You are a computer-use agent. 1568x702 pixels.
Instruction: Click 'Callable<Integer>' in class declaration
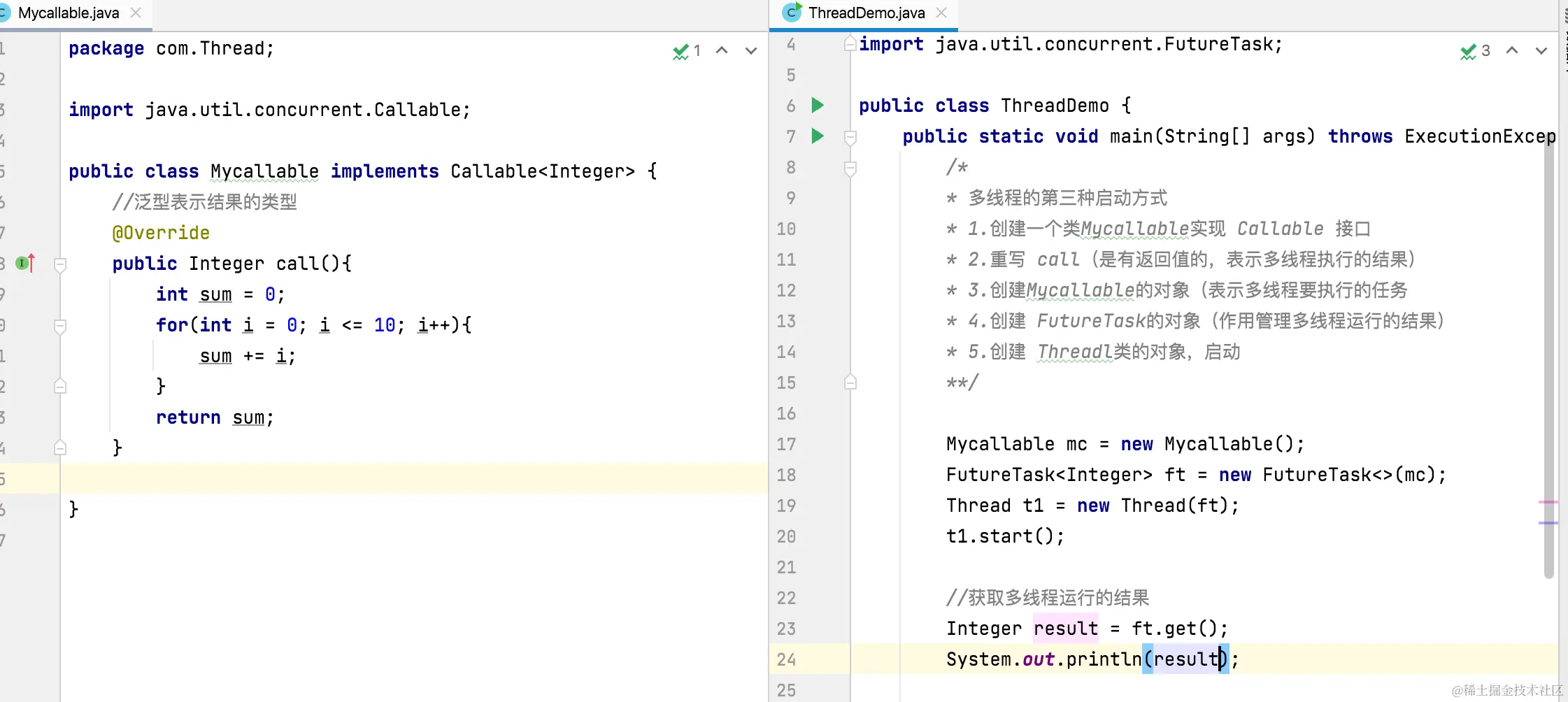tap(543, 171)
